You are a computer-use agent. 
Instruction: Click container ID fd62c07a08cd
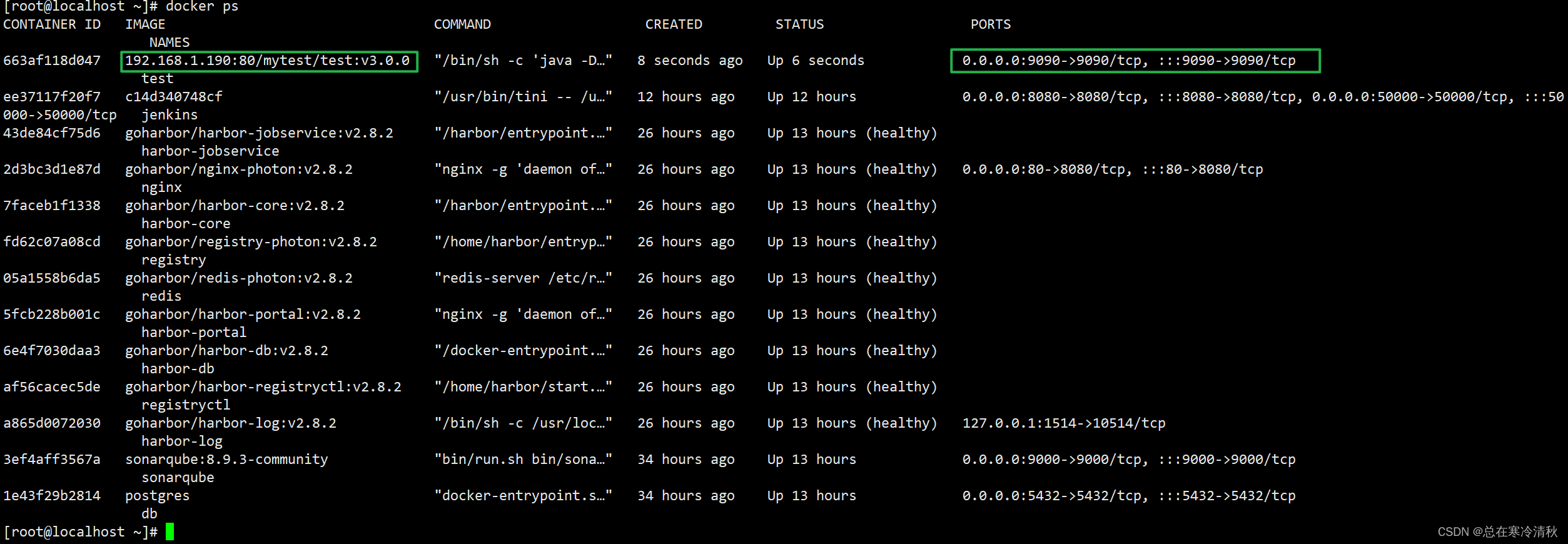coord(52,242)
